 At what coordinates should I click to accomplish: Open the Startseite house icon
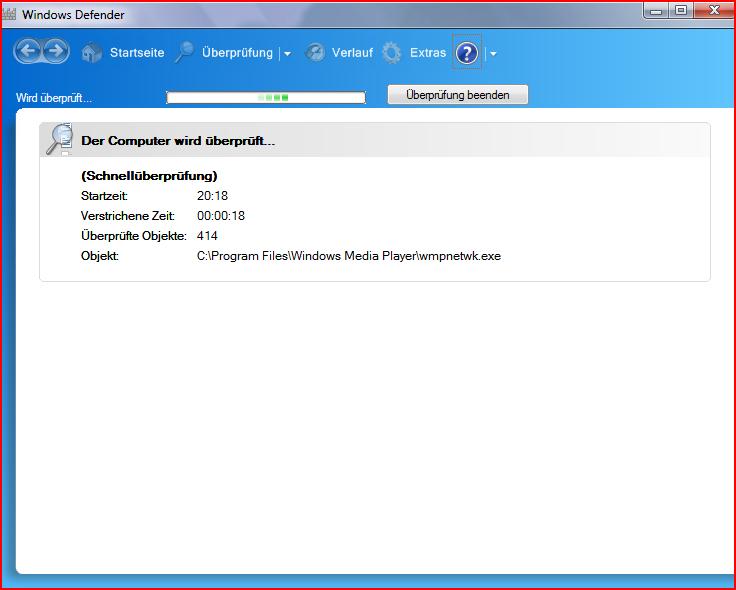tap(92, 53)
